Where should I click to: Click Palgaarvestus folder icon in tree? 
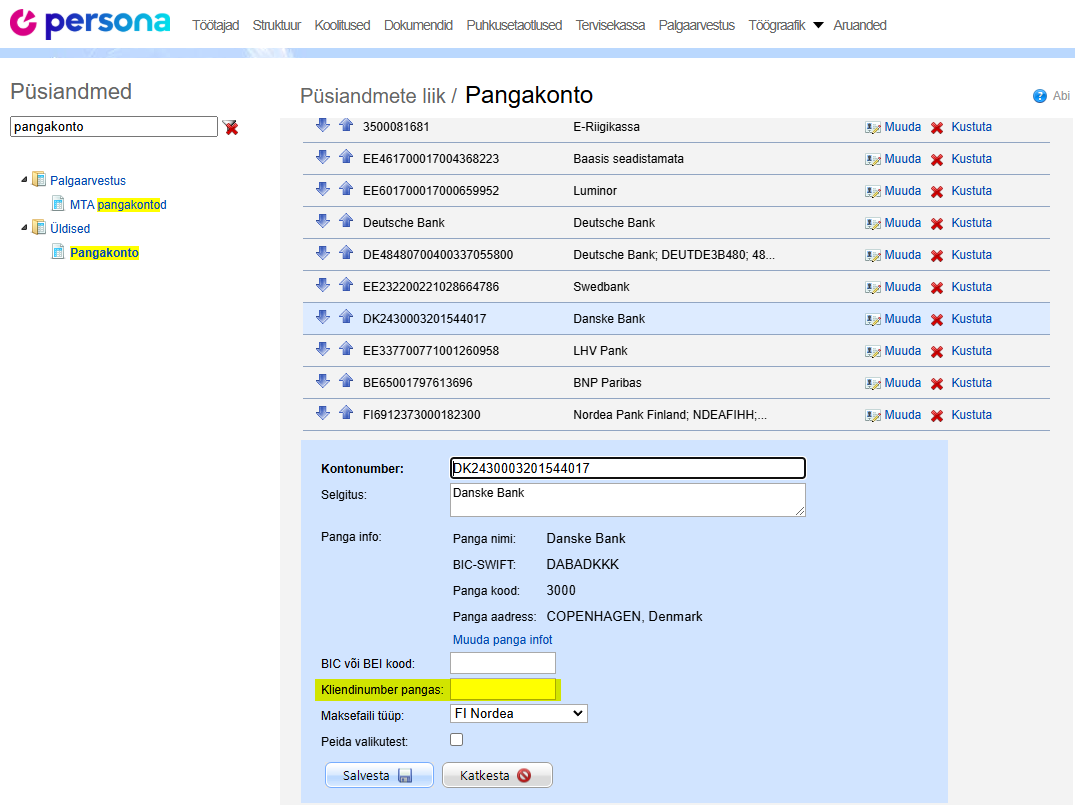point(39,180)
